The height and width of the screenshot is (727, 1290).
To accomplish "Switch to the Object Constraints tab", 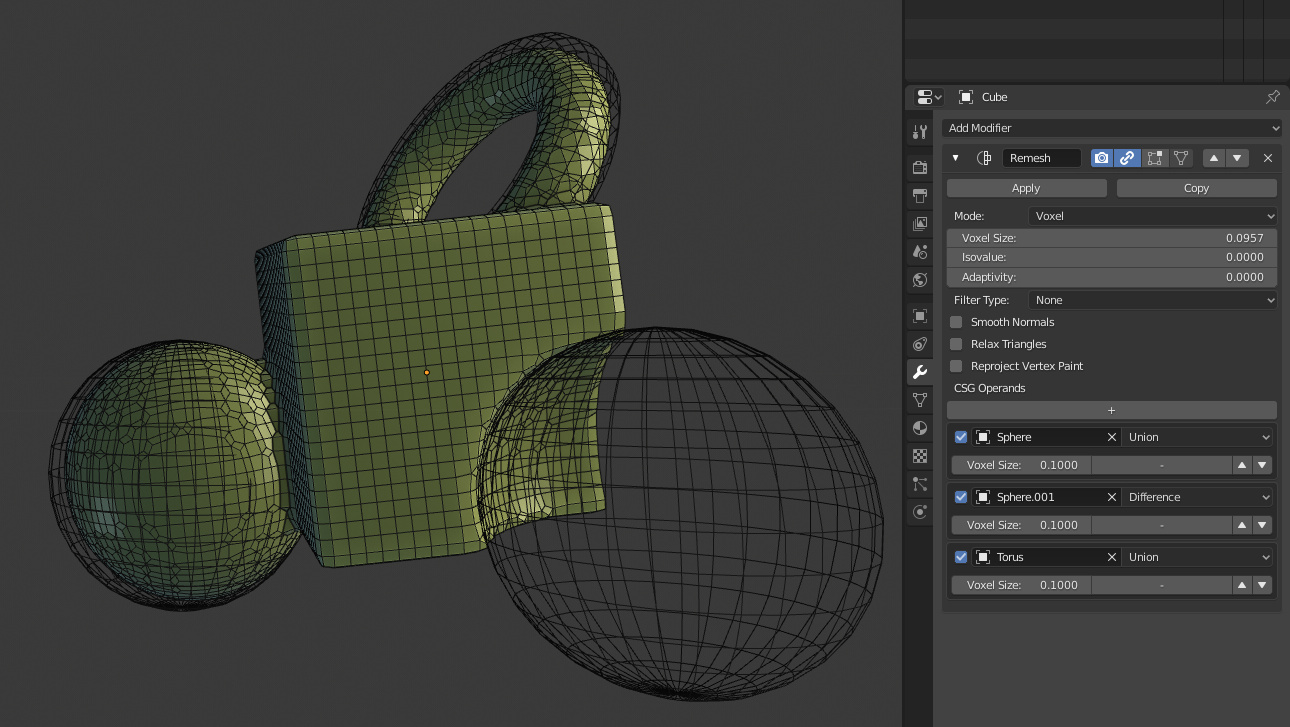I will (920, 344).
